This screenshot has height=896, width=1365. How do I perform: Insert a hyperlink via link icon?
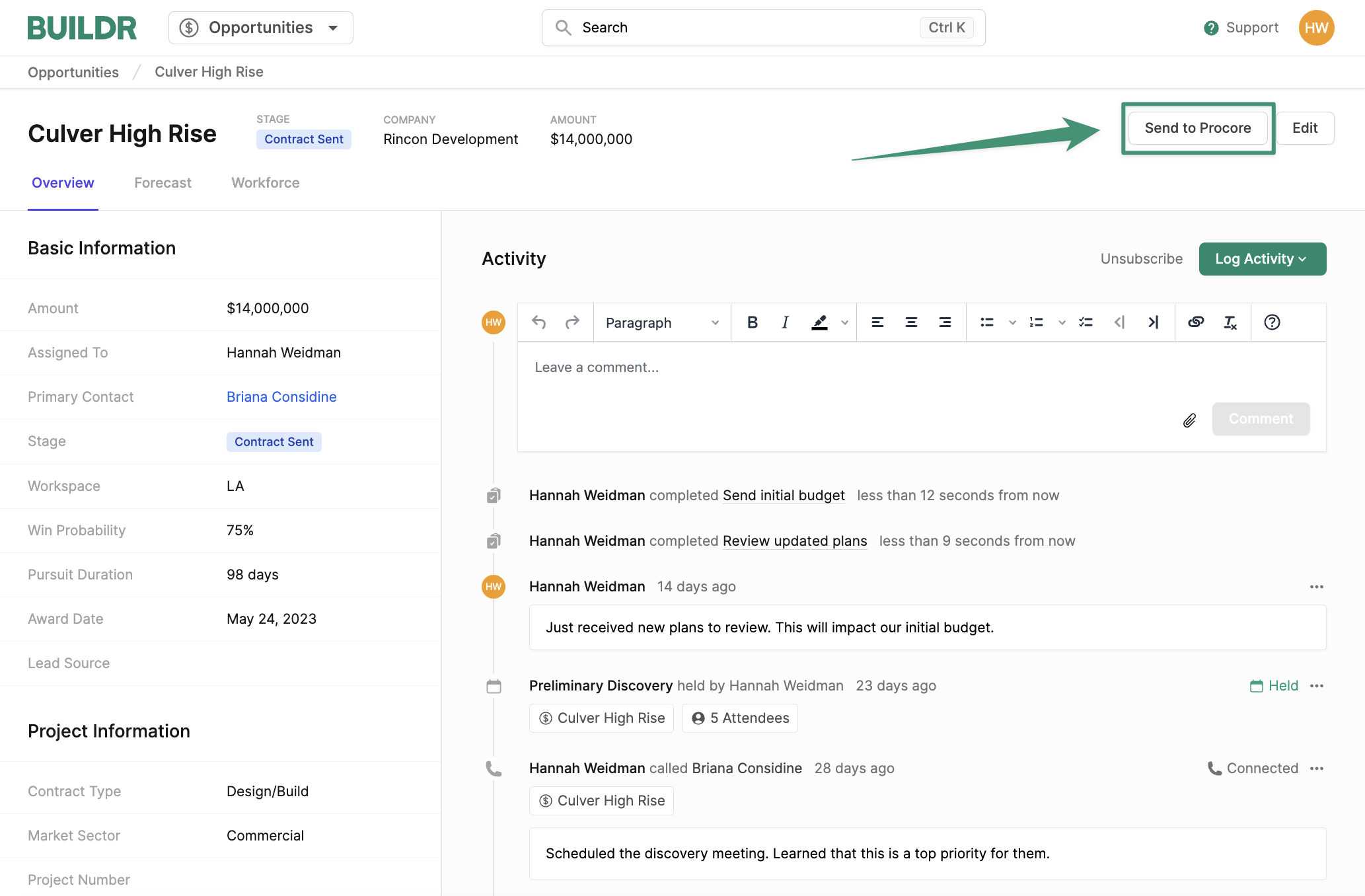[x=1196, y=322]
